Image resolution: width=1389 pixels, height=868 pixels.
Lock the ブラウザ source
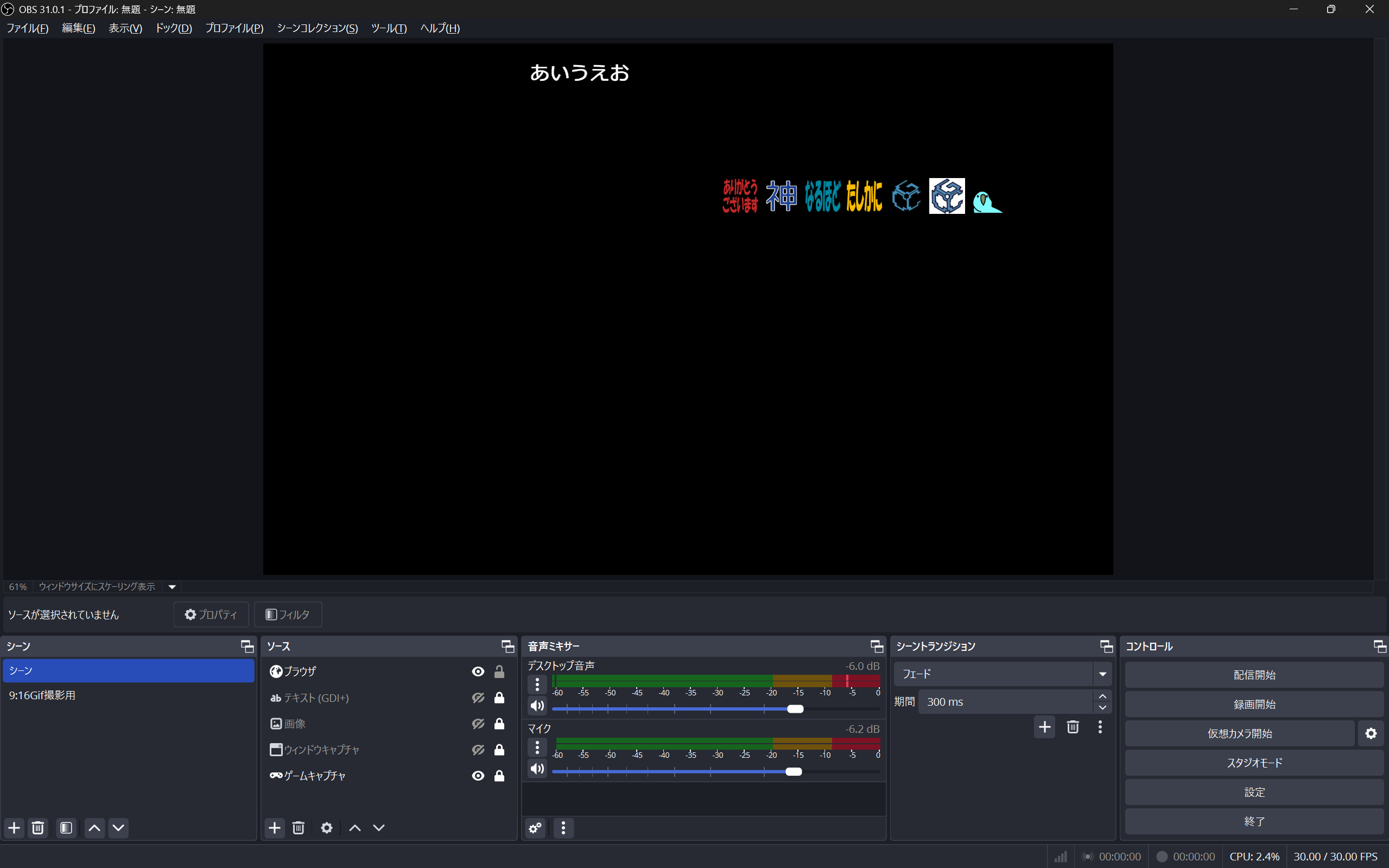pos(499,671)
